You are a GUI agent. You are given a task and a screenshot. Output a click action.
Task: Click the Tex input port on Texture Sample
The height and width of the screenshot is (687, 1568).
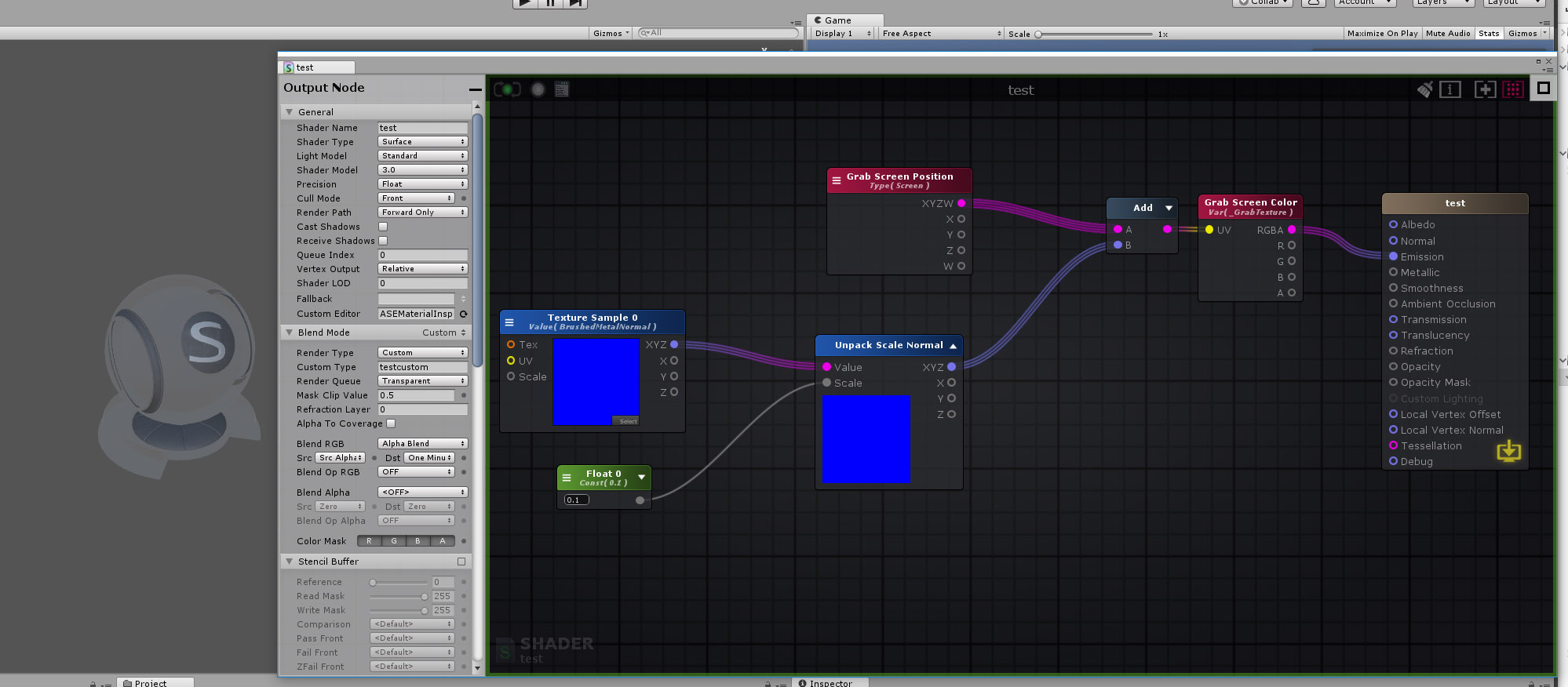click(511, 344)
